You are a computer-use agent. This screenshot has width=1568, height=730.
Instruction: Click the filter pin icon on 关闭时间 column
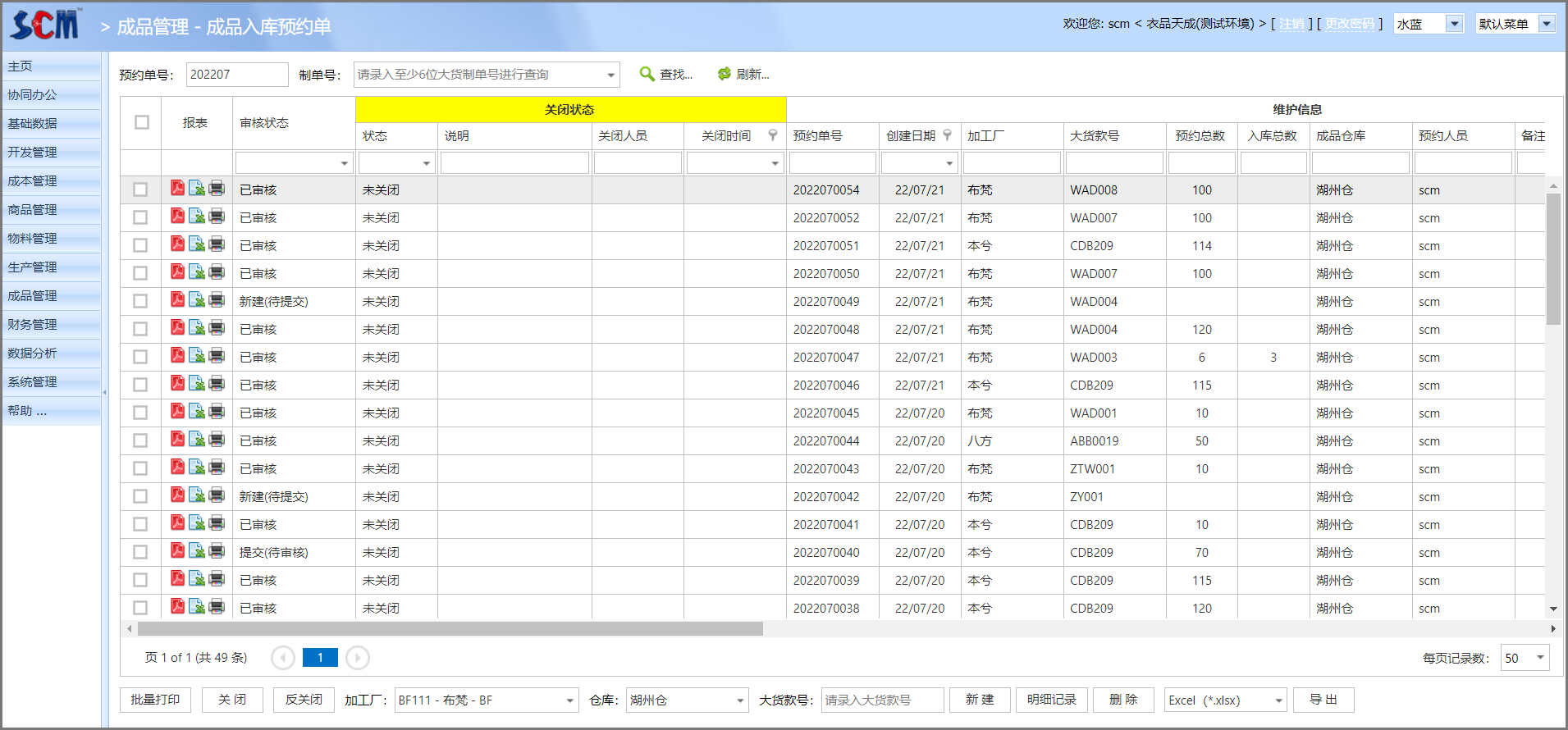(x=772, y=135)
